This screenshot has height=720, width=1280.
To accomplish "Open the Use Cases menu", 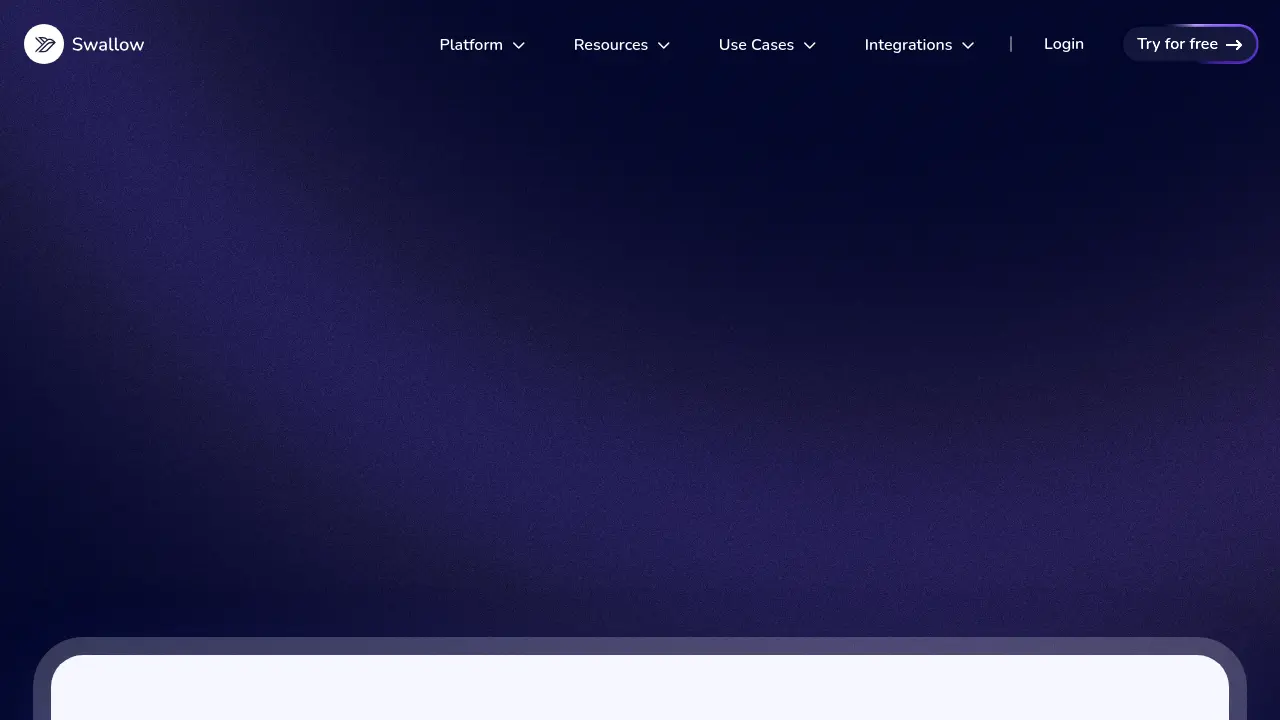I will tap(756, 45).
